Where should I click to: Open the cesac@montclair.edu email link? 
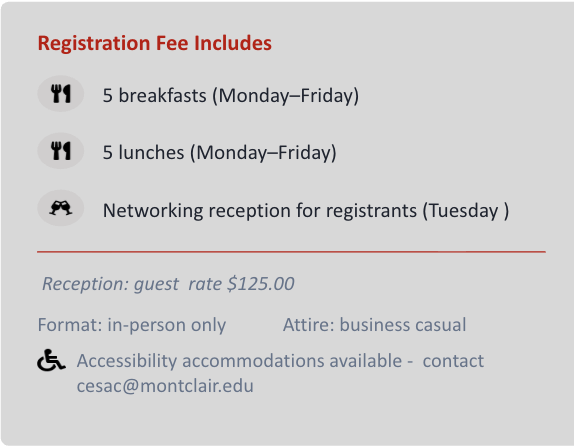[x=165, y=386]
